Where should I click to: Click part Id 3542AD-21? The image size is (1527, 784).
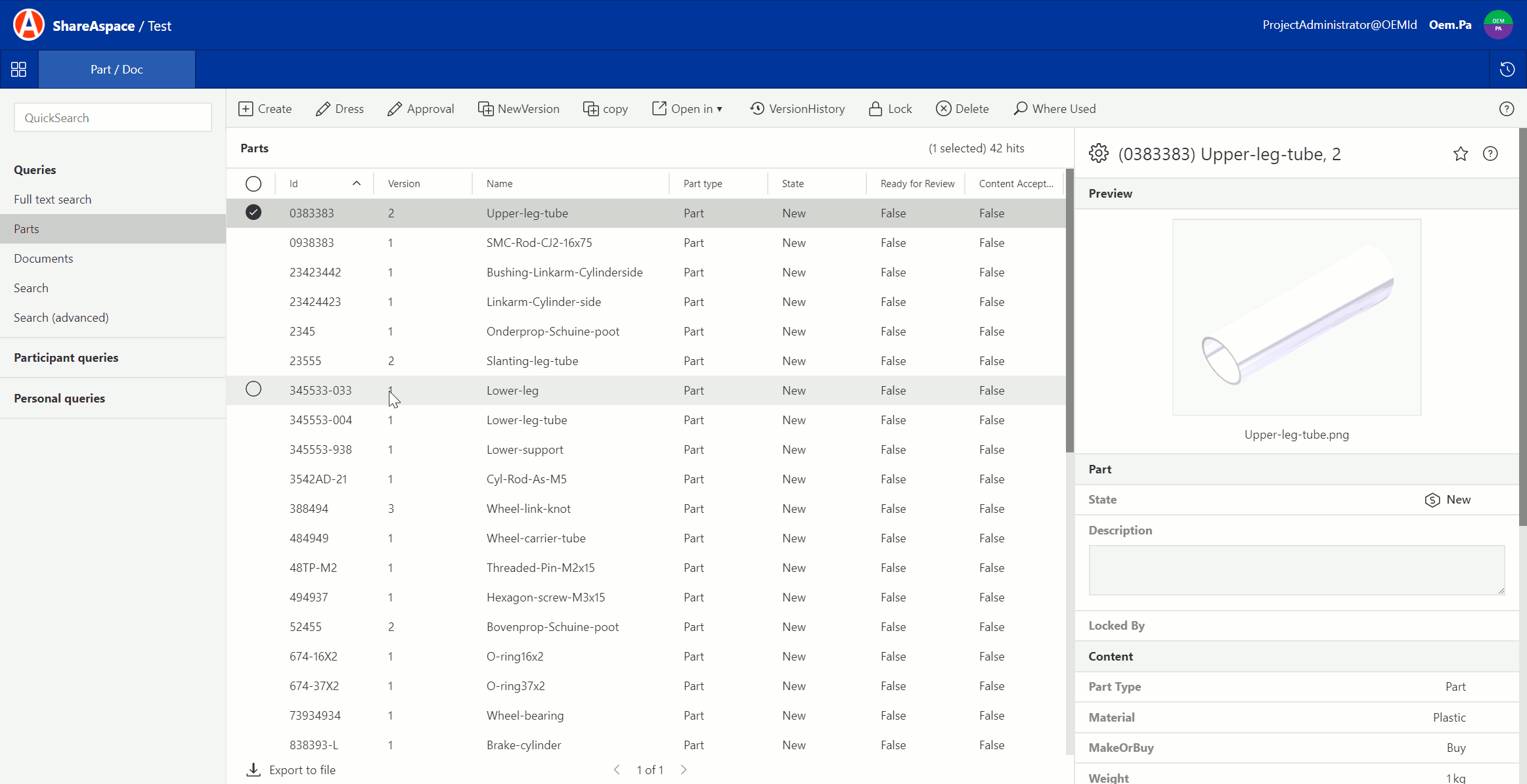click(318, 479)
